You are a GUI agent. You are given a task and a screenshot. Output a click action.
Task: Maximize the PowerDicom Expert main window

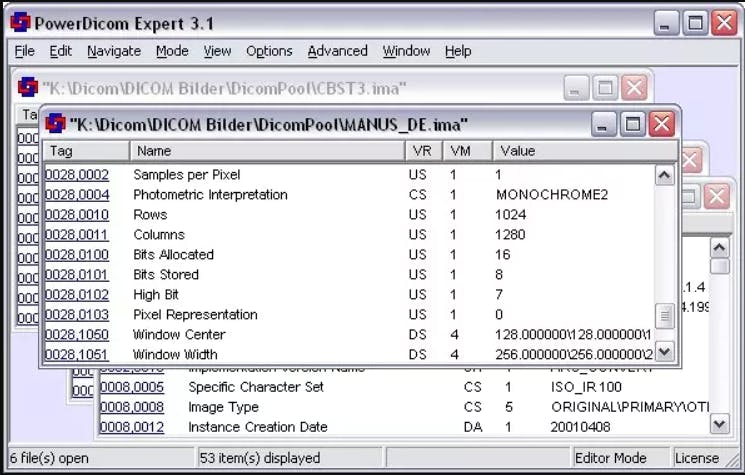(x=695, y=23)
